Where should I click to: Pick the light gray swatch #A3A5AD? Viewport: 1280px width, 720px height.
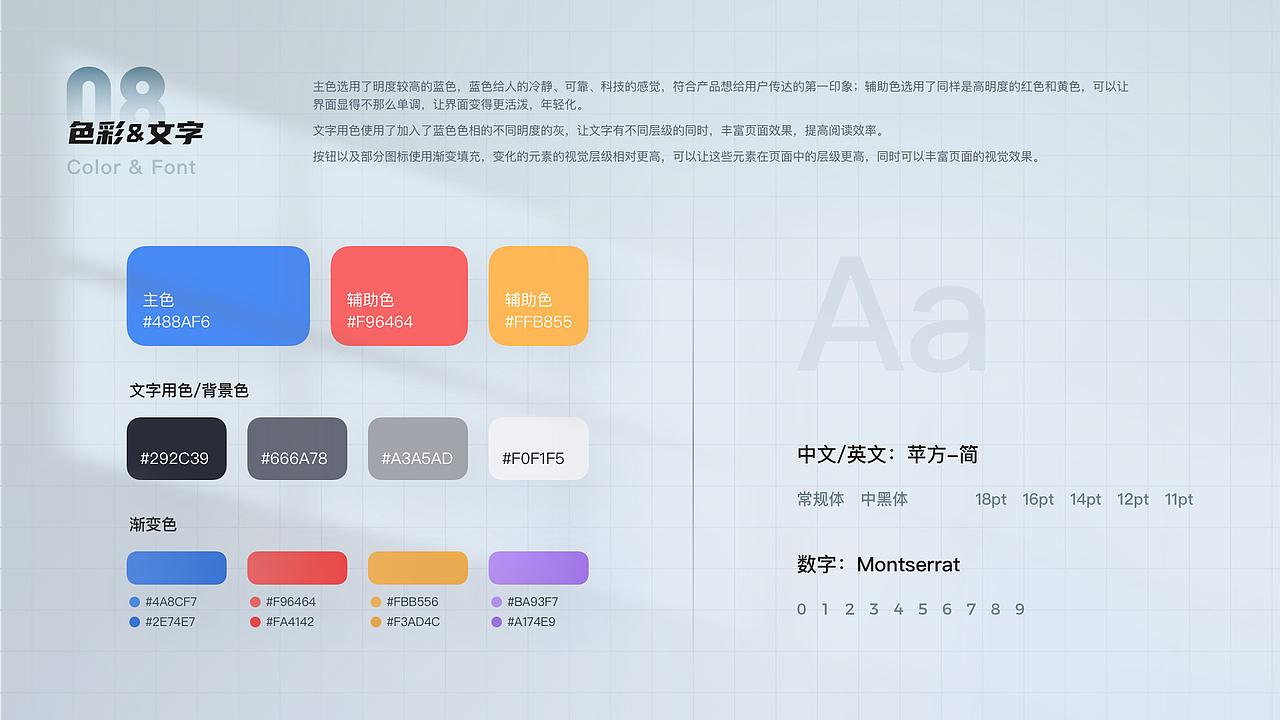coord(418,448)
